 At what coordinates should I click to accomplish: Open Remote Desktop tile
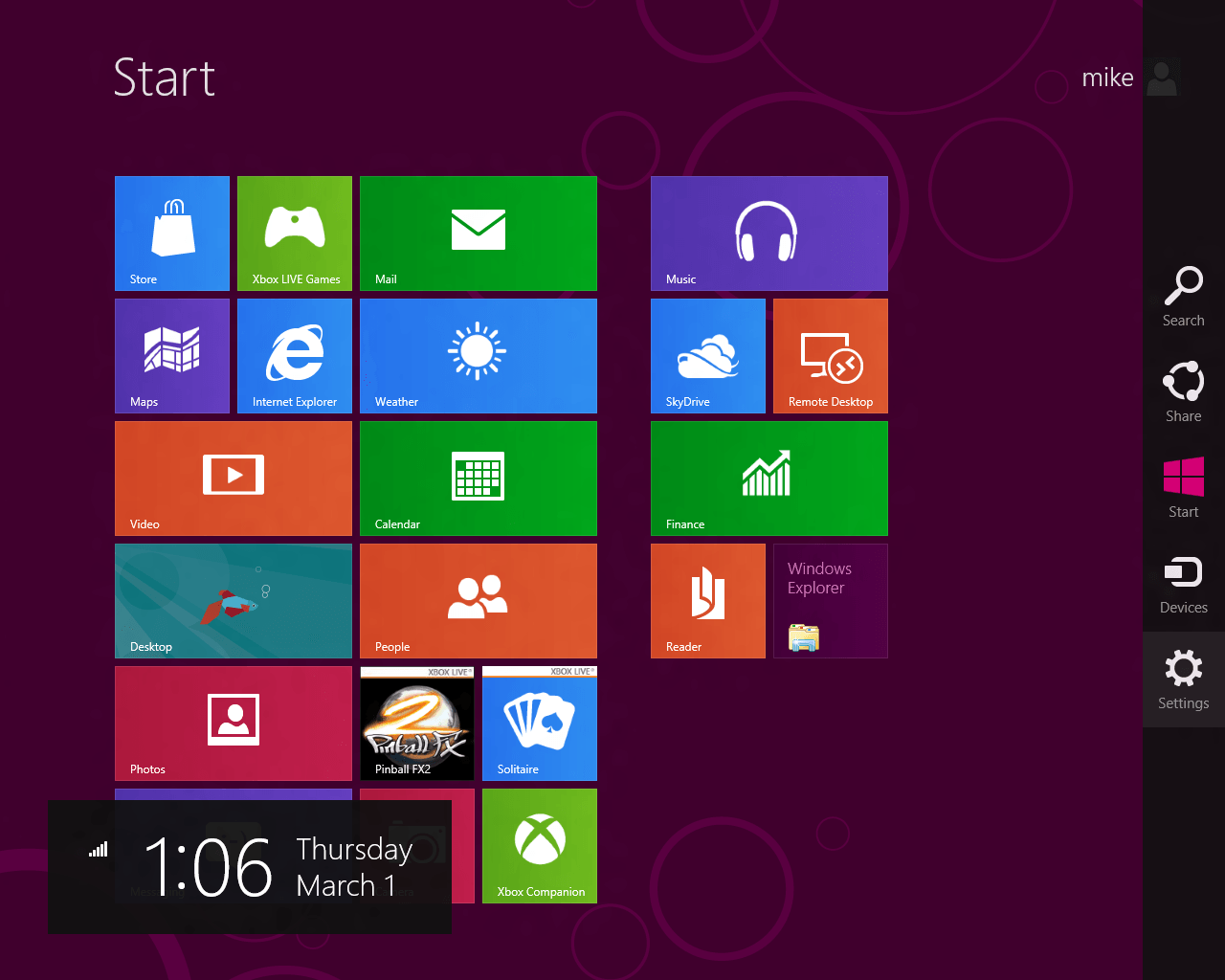tap(831, 356)
